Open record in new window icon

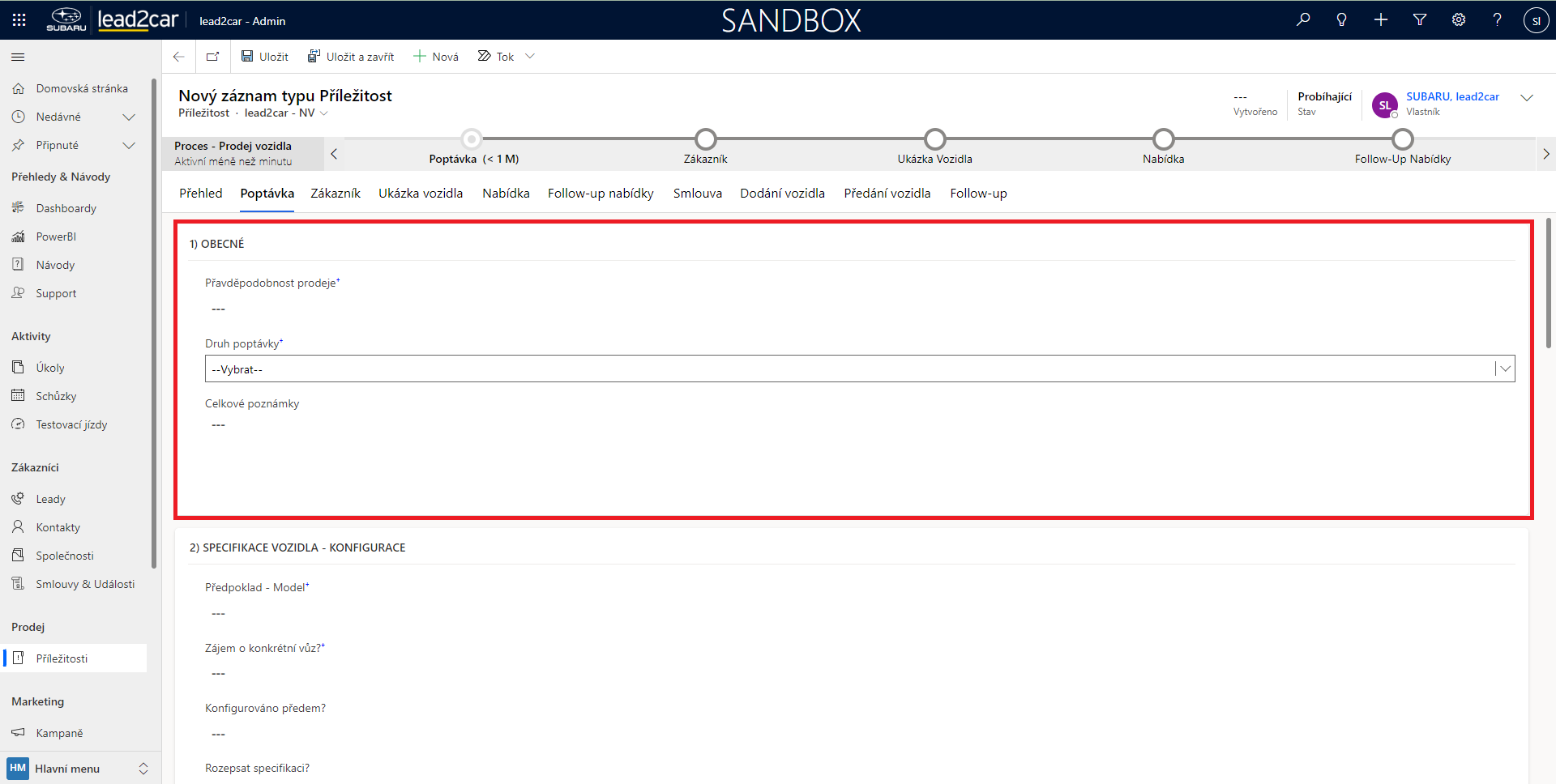point(213,57)
